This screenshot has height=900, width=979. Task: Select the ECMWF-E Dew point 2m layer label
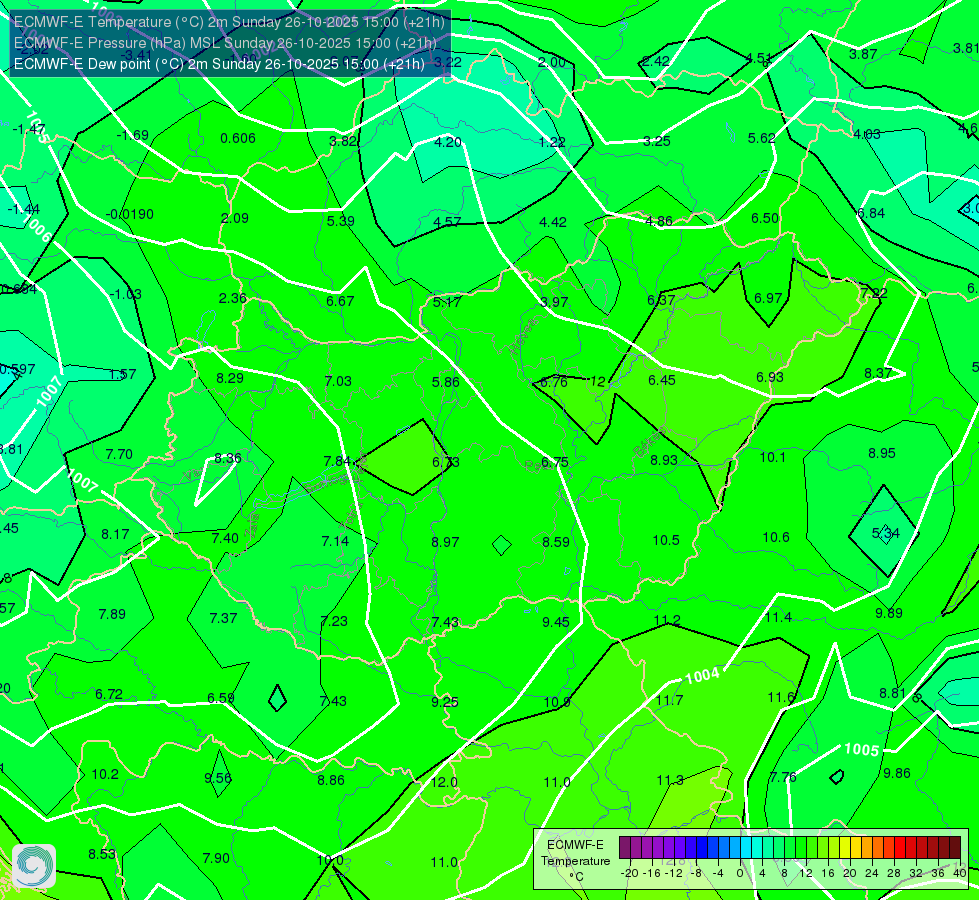pos(219,64)
